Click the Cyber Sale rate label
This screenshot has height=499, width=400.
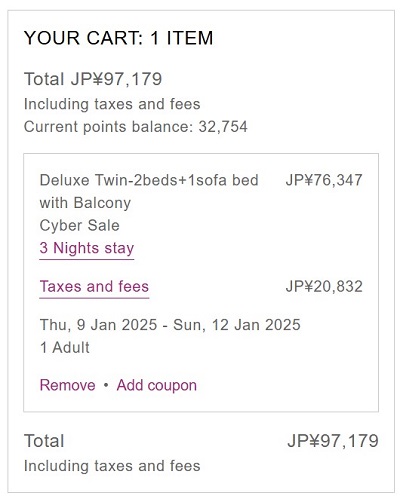pos(80,226)
